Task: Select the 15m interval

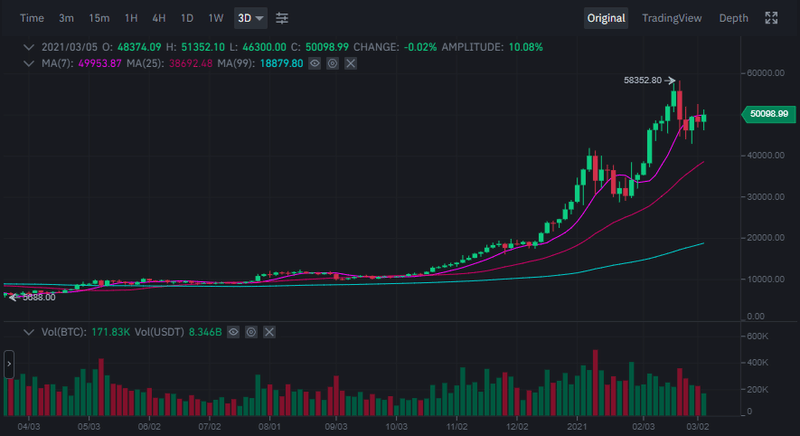Action: tap(99, 18)
